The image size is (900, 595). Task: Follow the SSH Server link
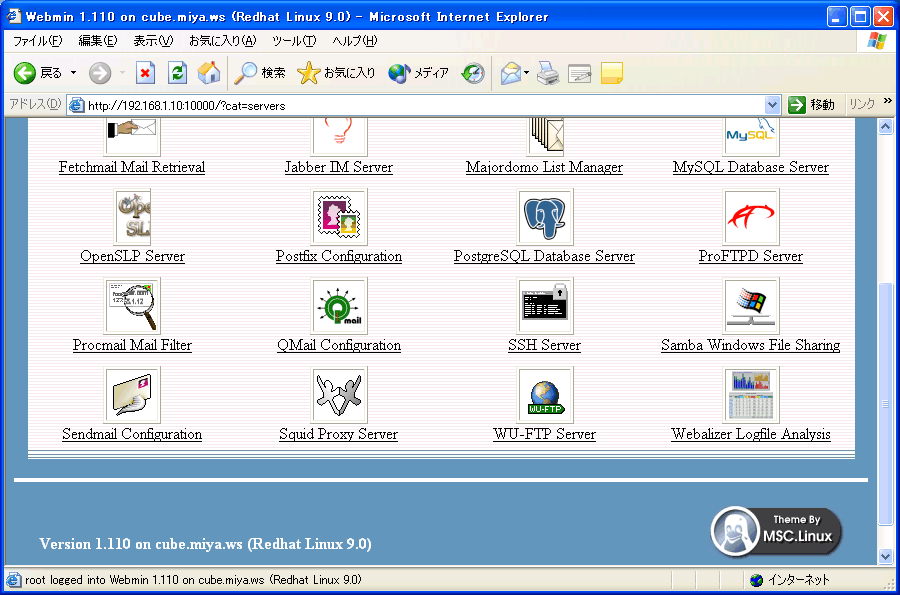544,345
